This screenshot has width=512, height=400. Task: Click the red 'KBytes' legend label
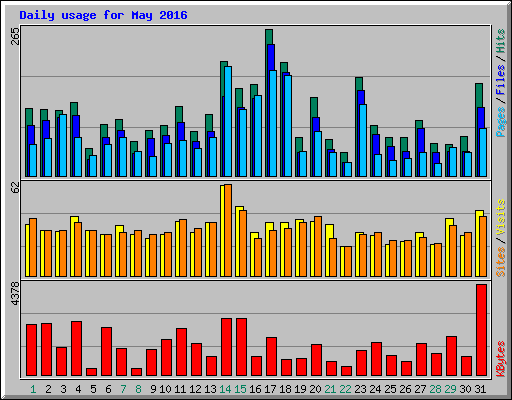[501, 359]
